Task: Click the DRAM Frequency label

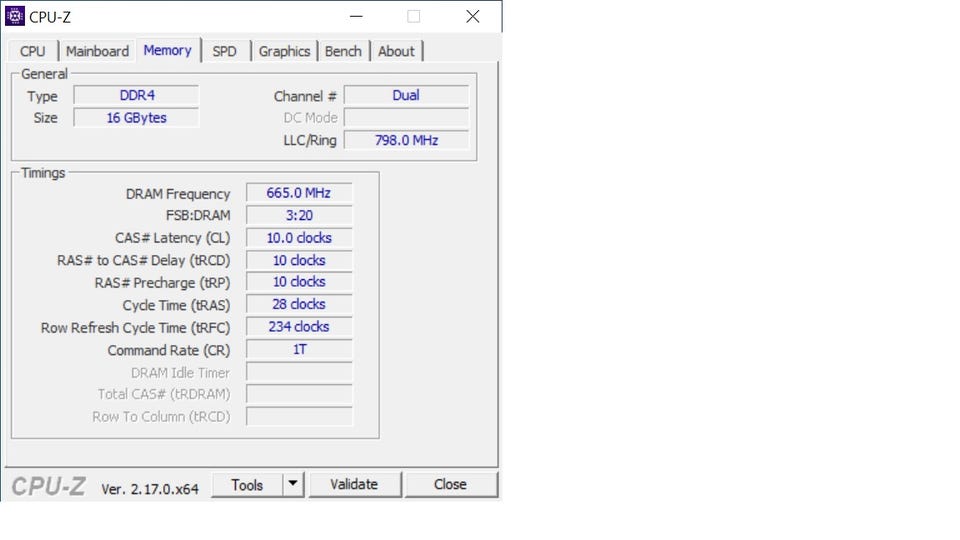Action: (178, 194)
